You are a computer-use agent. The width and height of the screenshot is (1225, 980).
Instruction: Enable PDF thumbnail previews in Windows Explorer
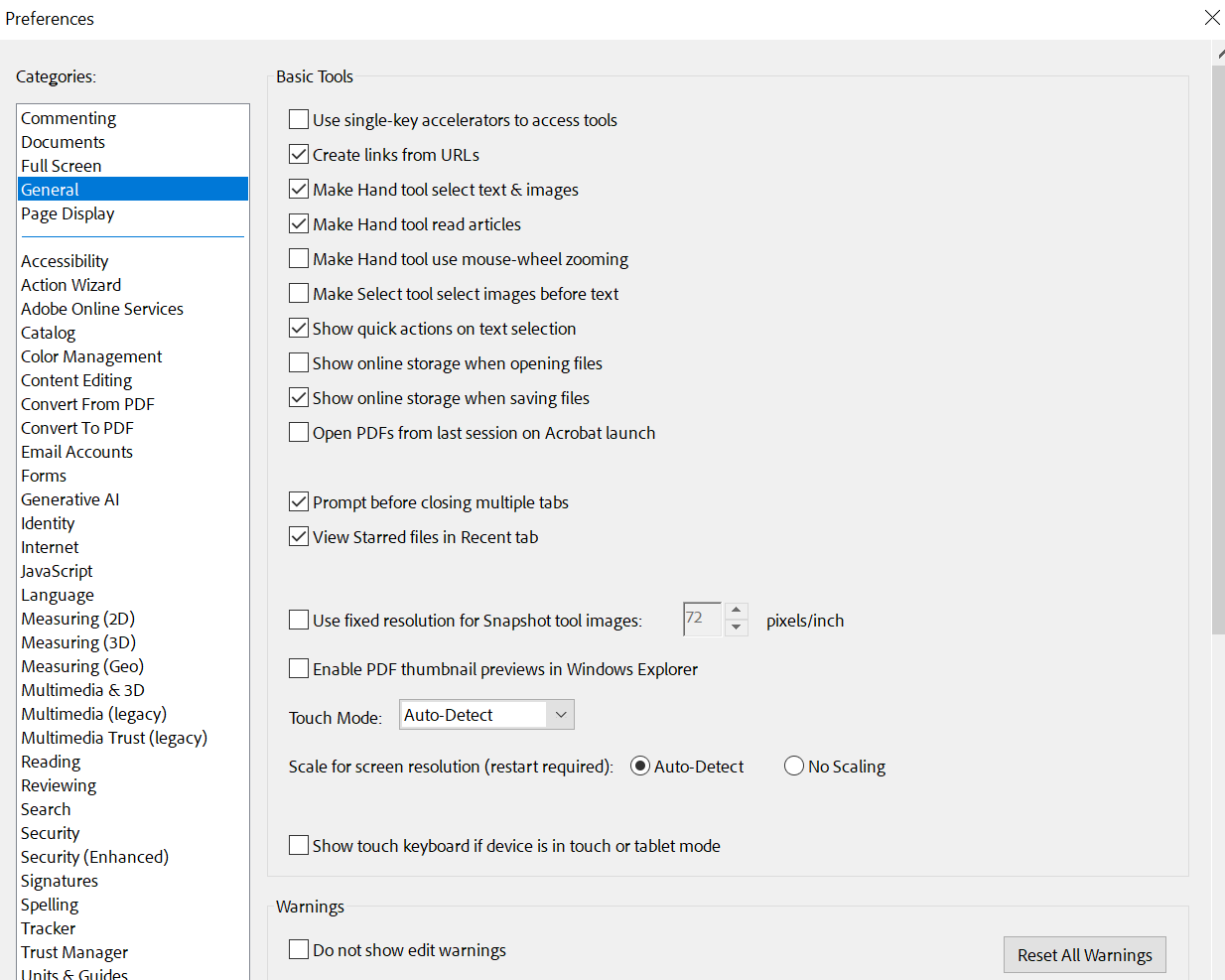299,668
